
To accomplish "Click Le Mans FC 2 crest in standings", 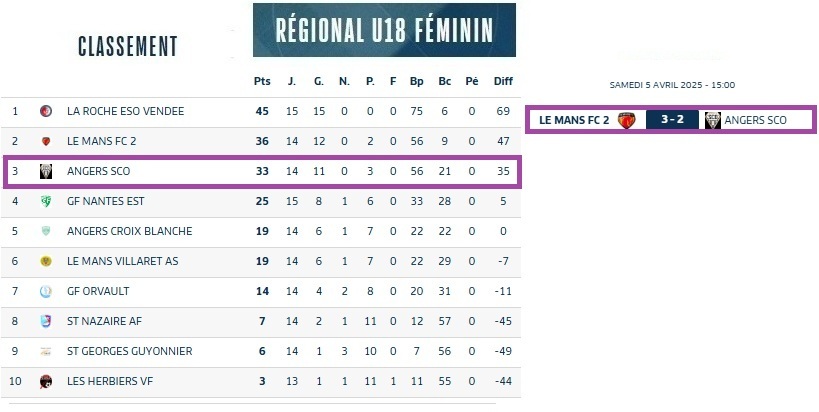I will [45, 141].
